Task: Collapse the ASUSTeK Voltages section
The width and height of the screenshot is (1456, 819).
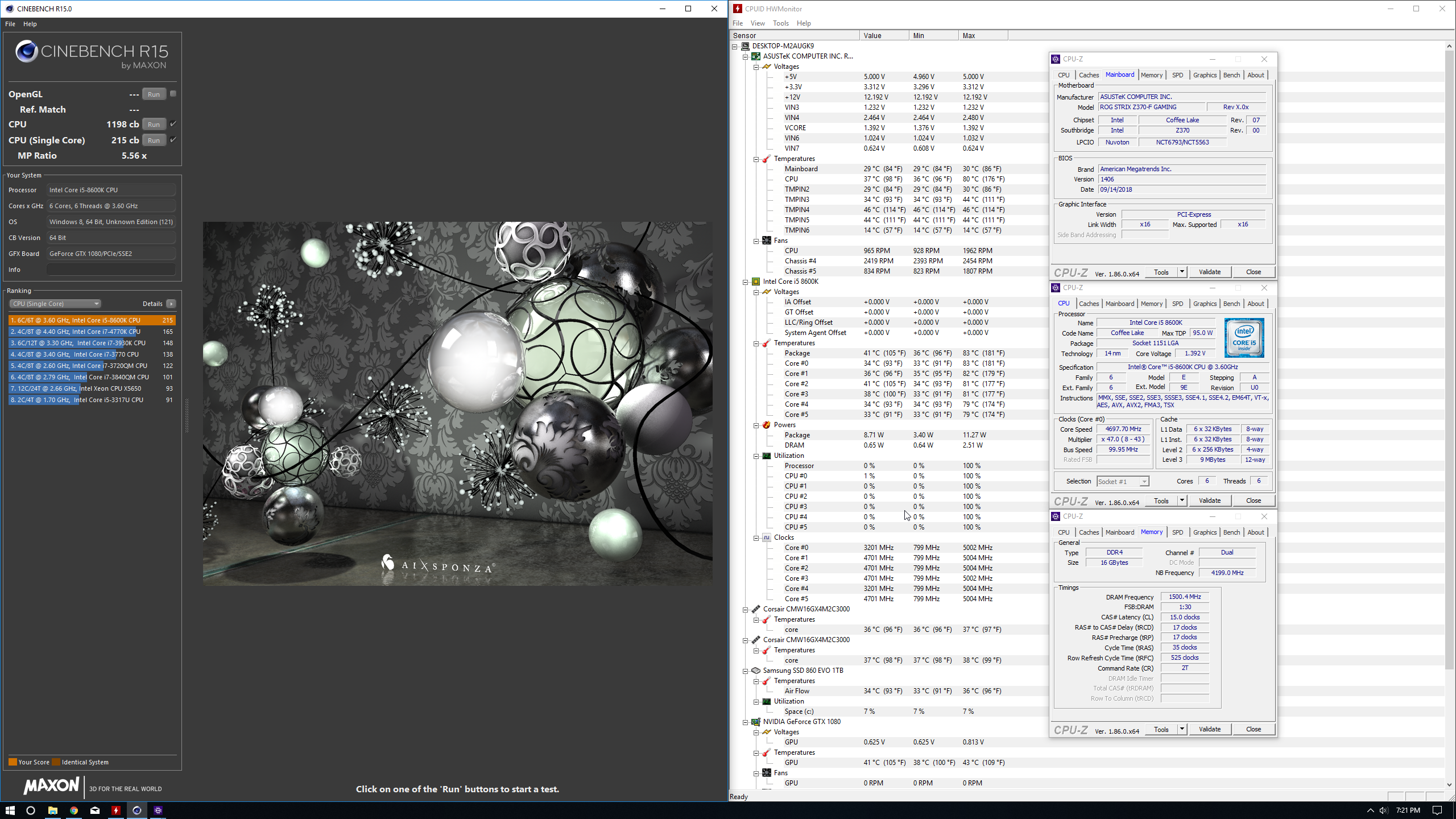Action: tap(756, 67)
